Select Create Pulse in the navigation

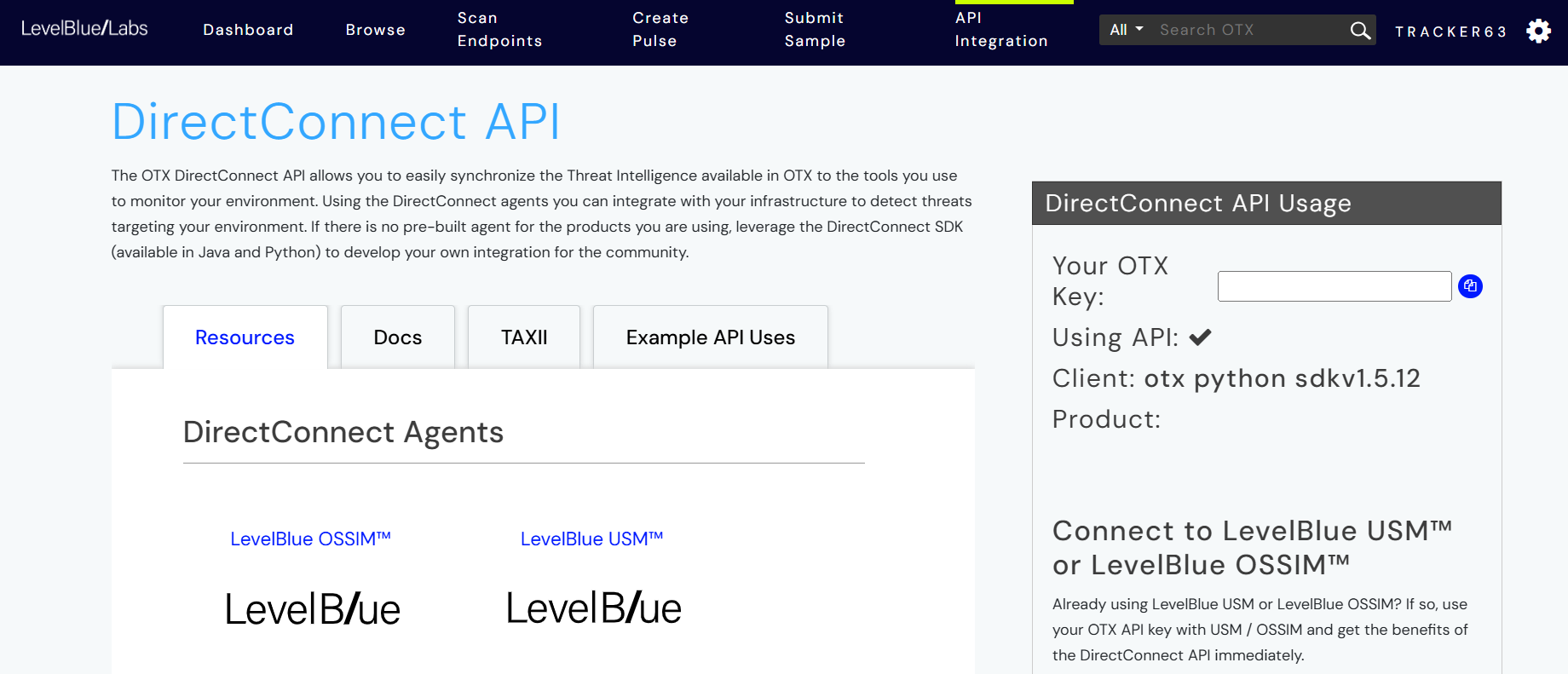(x=660, y=30)
